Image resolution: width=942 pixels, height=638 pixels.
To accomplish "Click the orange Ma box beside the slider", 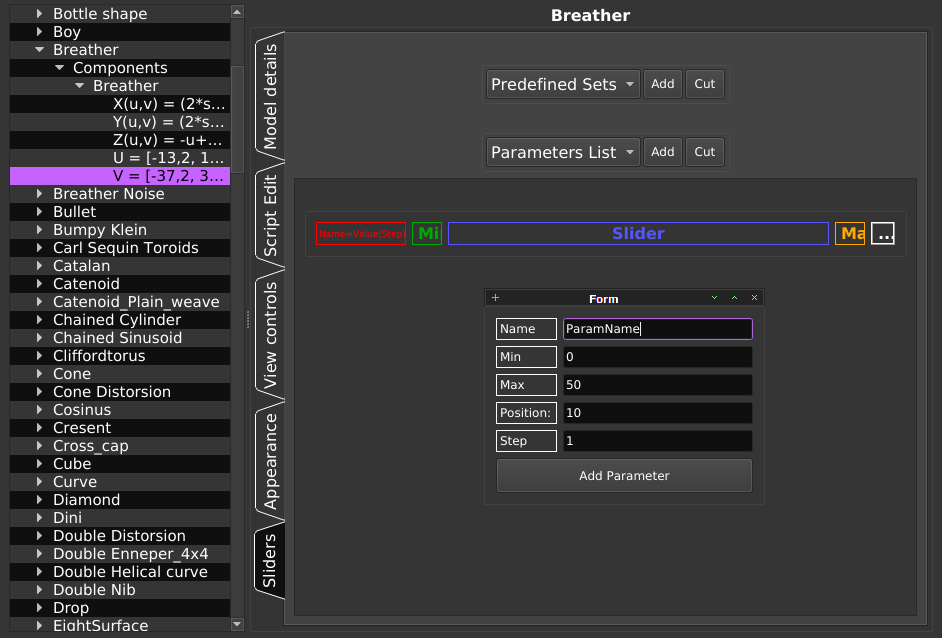I will pyautogui.click(x=850, y=234).
